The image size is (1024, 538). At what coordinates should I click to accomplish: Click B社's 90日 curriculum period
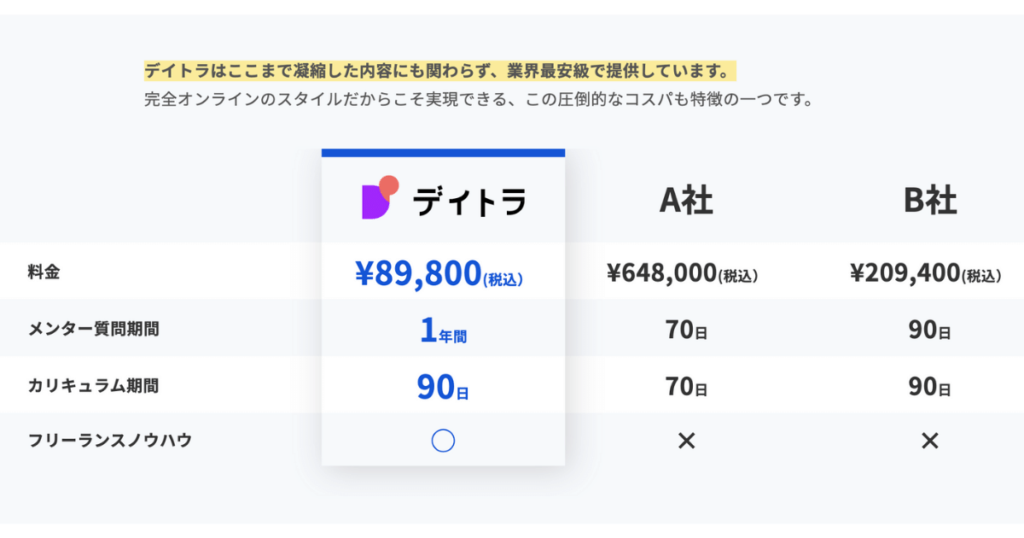[929, 387]
